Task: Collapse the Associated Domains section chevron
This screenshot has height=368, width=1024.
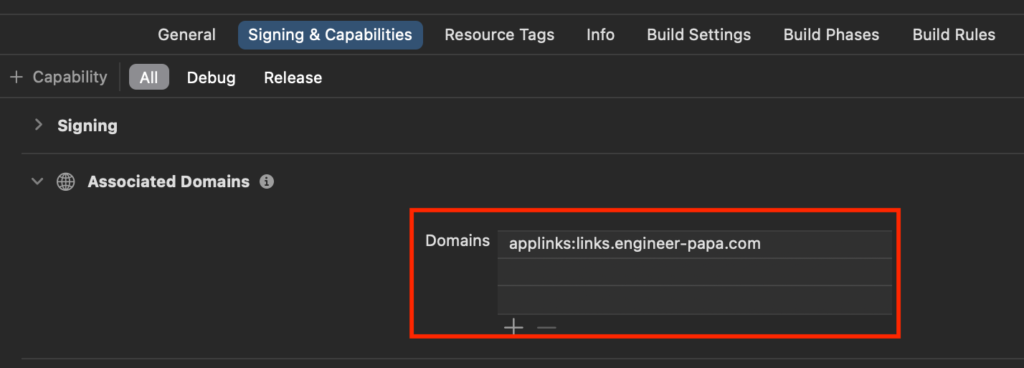Action: pyautogui.click(x=39, y=182)
